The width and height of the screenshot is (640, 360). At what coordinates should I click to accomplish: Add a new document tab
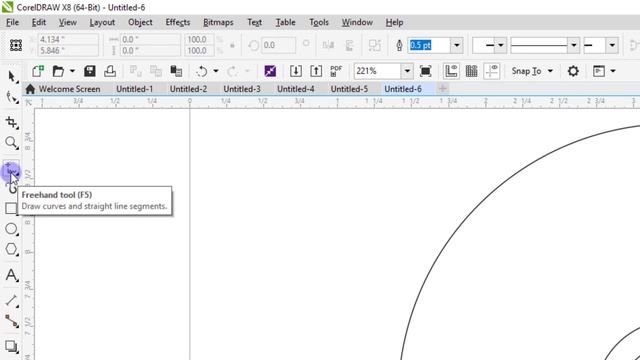tap(442, 88)
